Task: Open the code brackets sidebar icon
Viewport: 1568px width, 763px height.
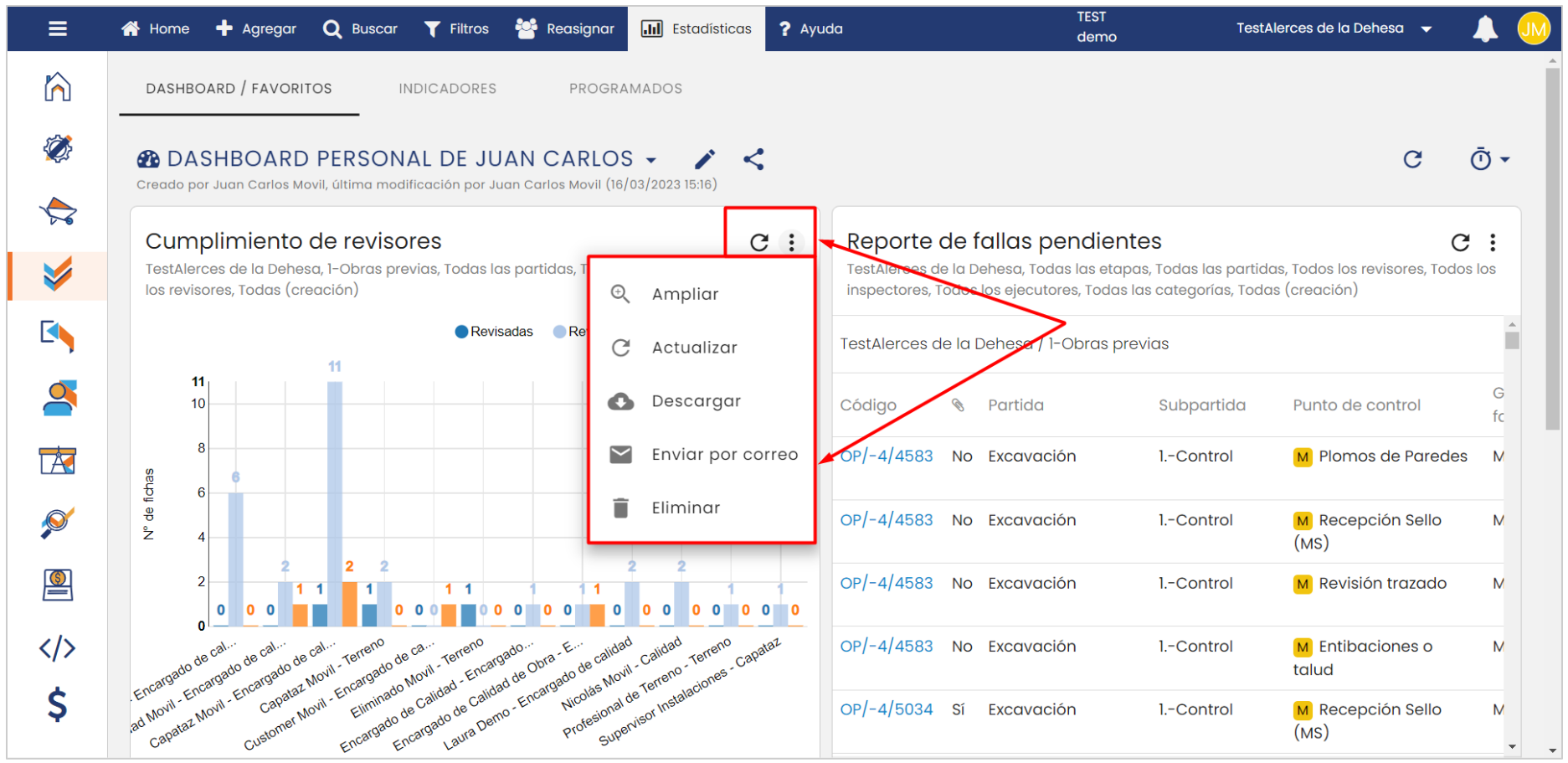Action: [57, 648]
